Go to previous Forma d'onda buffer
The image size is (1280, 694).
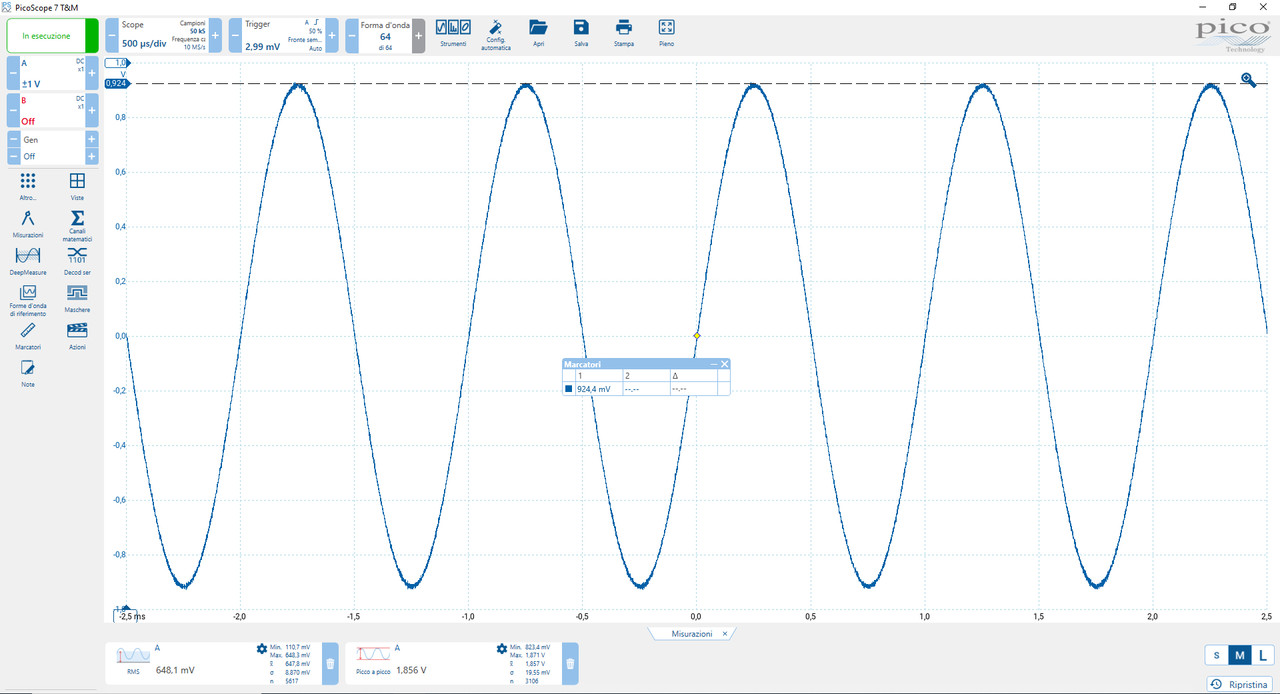pyautogui.click(x=352, y=36)
